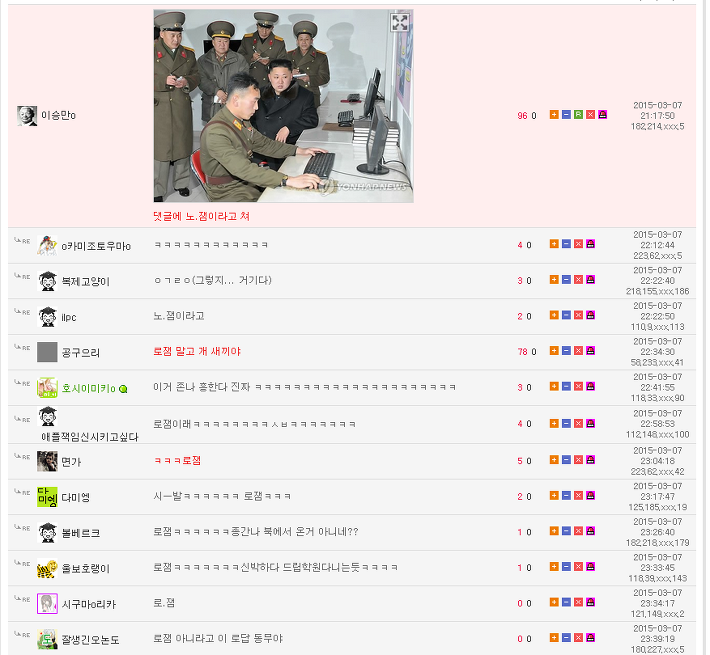Click 짤생긴오논도's username
This screenshot has width=710, height=655.
(x=91, y=640)
